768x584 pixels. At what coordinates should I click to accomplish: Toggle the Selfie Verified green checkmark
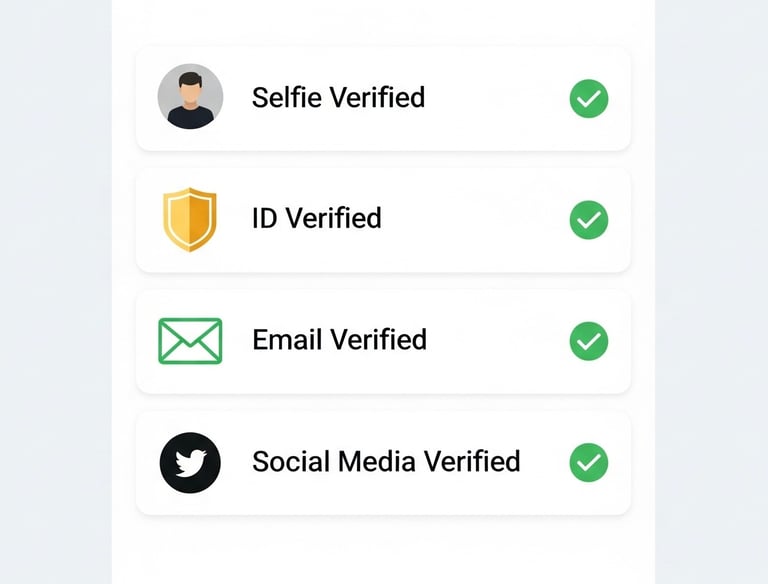click(589, 98)
